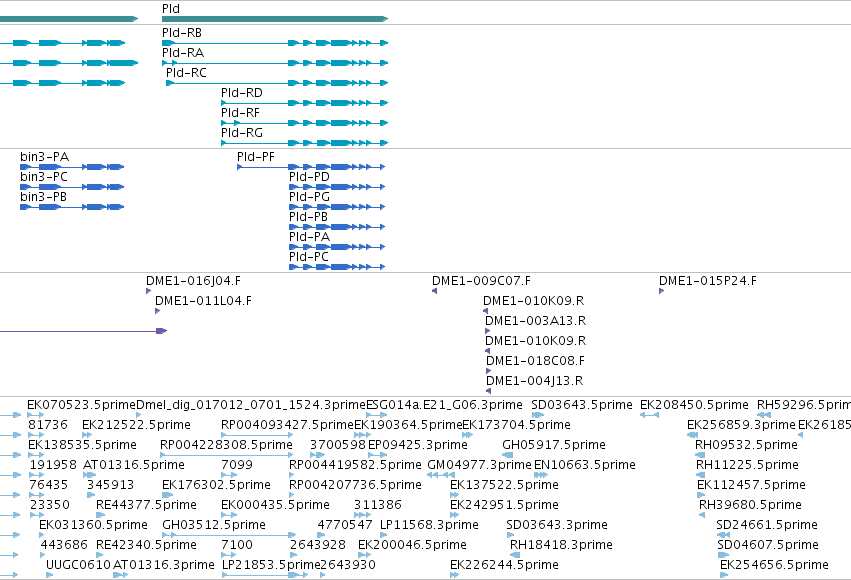Screen dimensions: 851x580
Task: Select the bin3-PA protein label
Action: click(x=45, y=157)
